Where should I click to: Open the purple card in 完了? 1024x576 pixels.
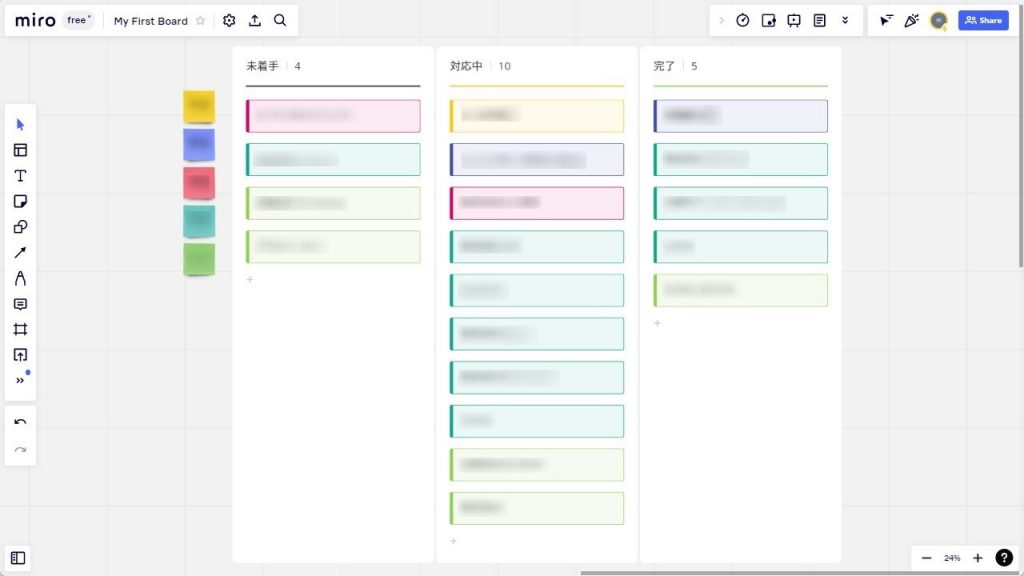point(741,116)
